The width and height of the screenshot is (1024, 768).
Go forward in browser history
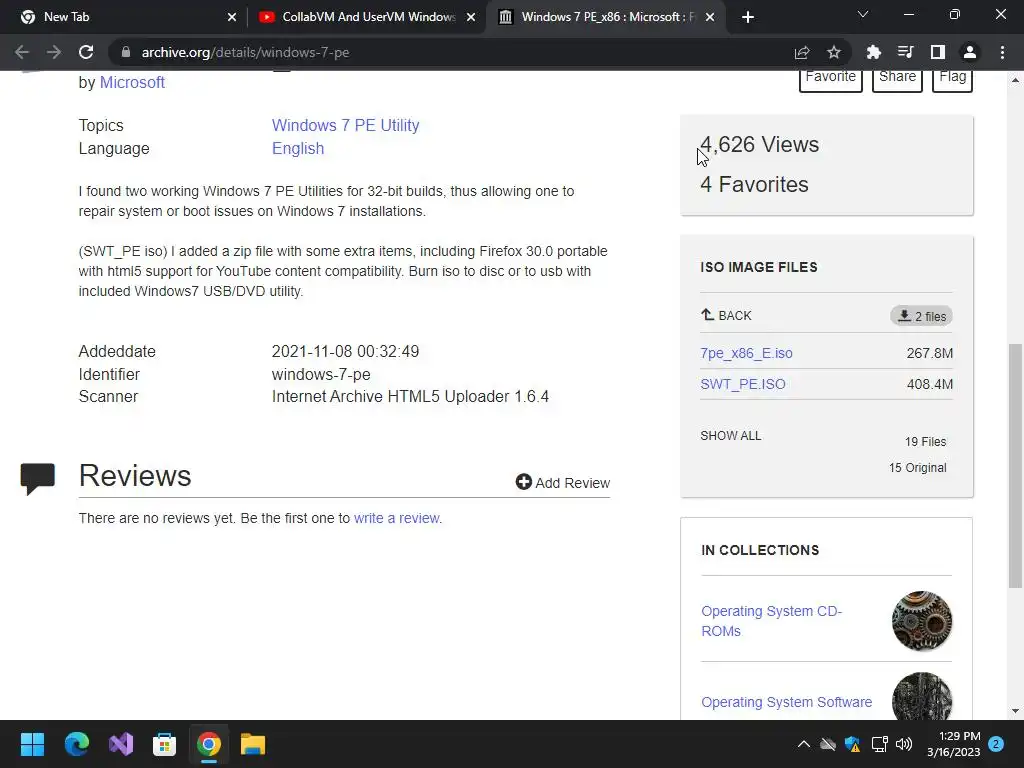click(54, 52)
